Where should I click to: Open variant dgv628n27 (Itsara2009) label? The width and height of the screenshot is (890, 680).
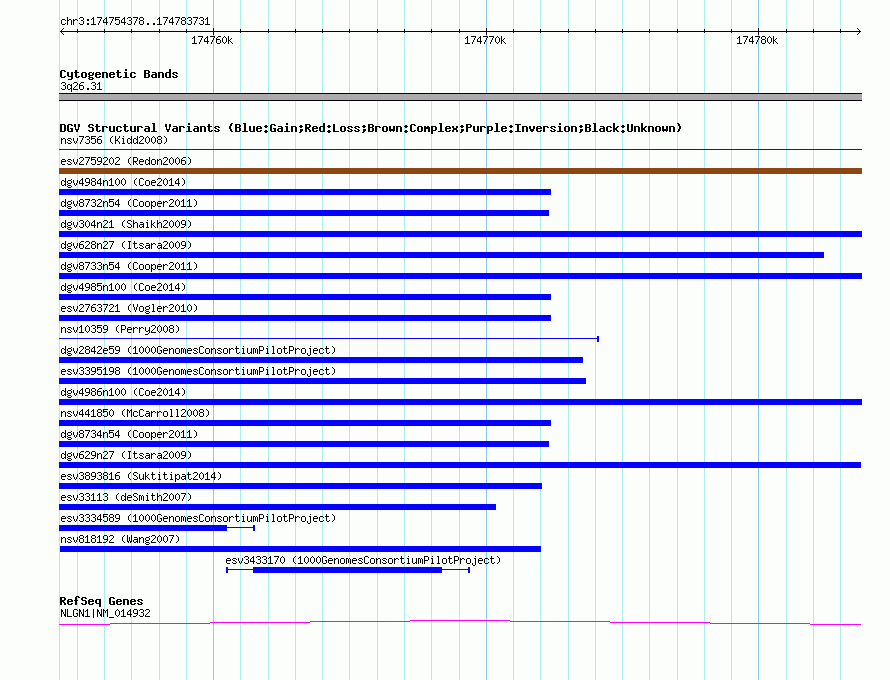126,245
